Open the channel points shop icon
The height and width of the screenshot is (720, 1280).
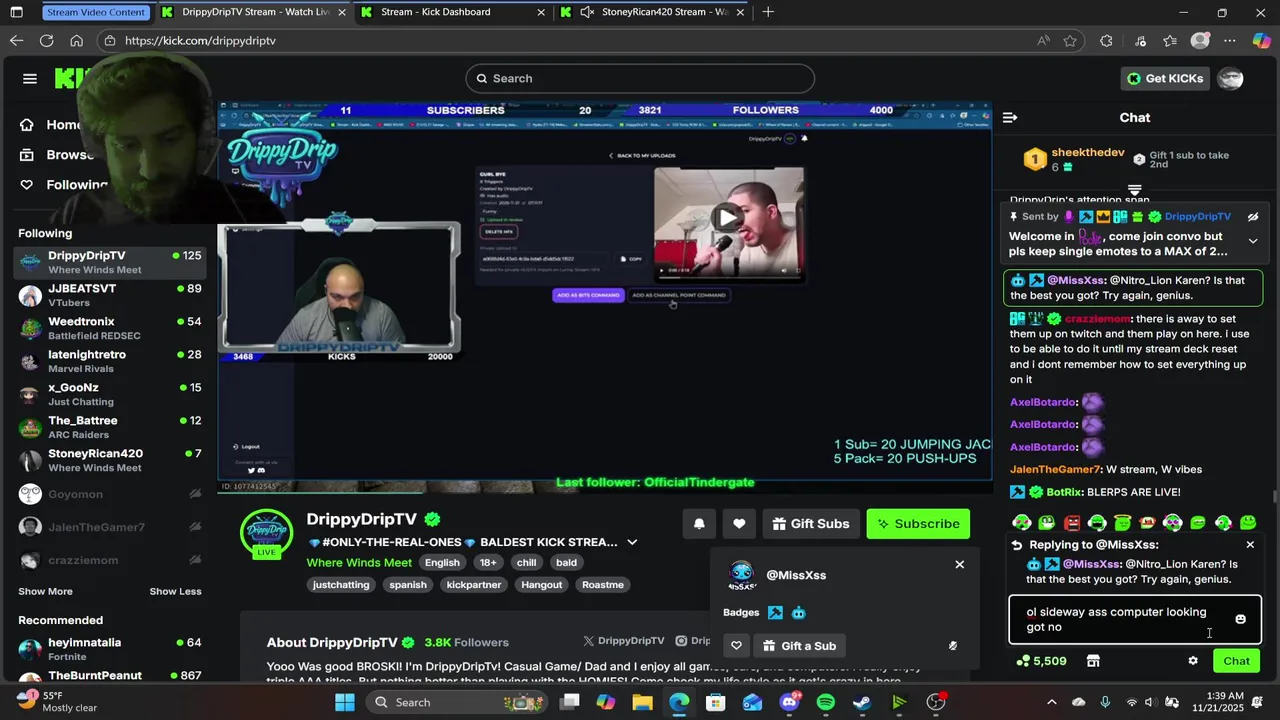[1093, 661]
